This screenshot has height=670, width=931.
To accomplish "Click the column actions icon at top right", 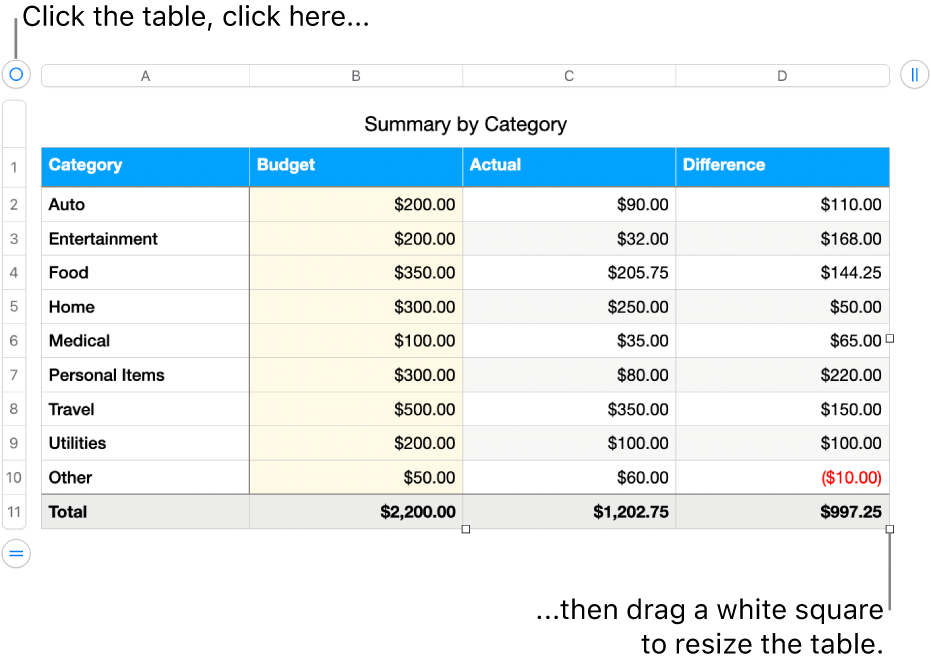I will pos(915,74).
